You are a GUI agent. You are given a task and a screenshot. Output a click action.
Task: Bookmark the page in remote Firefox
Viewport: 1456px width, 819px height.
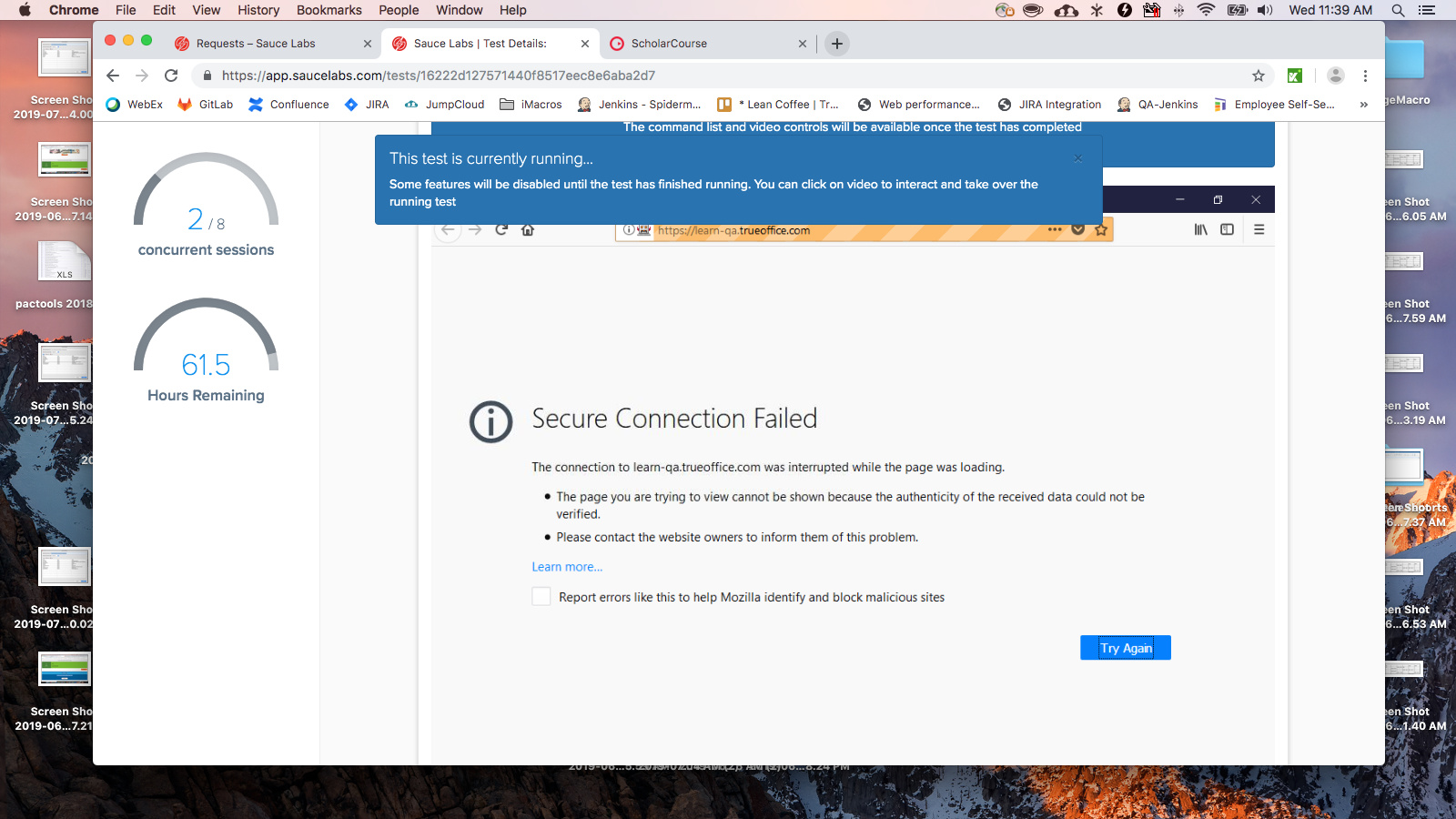1101,229
